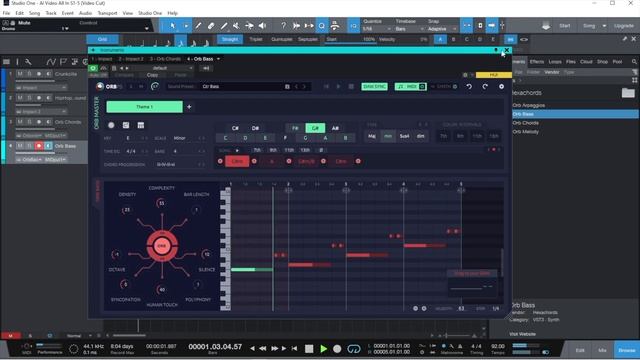The image size is (640, 360).
Task: Select the Line draw tool
Action: pos(224,26)
